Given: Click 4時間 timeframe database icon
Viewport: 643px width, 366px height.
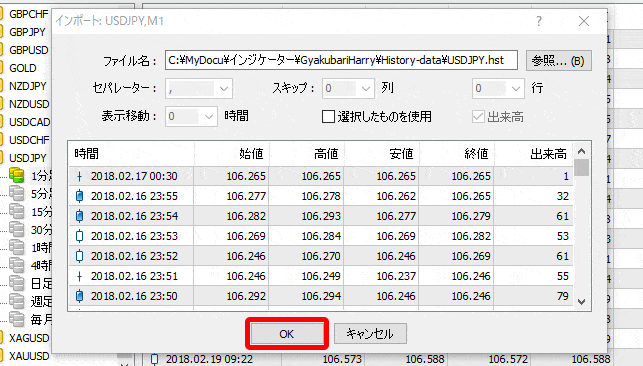Looking at the screenshot, I should pos(17,265).
